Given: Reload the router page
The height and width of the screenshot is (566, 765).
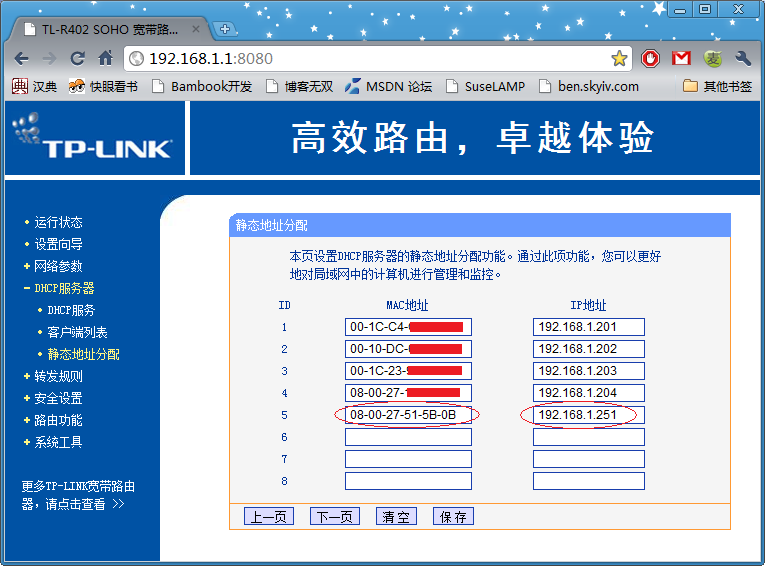Looking at the screenshot, I should click(x=78, y=59).
